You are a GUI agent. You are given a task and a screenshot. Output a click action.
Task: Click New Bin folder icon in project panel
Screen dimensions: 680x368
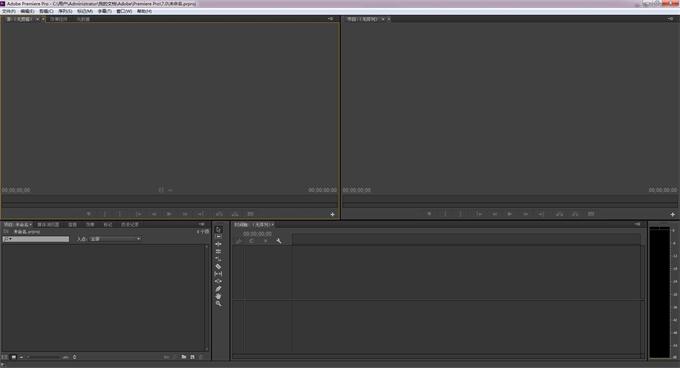point(184,357)
